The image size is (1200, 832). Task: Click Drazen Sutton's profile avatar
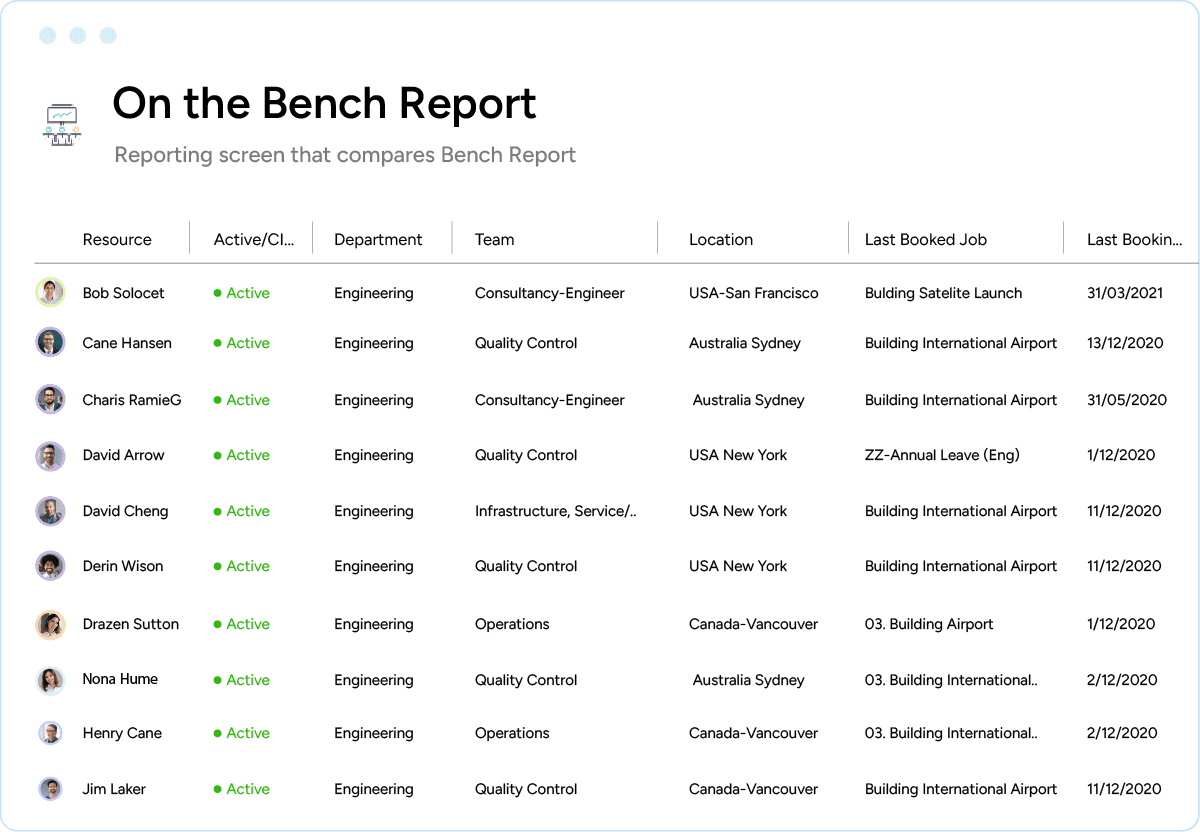(50, 624)
